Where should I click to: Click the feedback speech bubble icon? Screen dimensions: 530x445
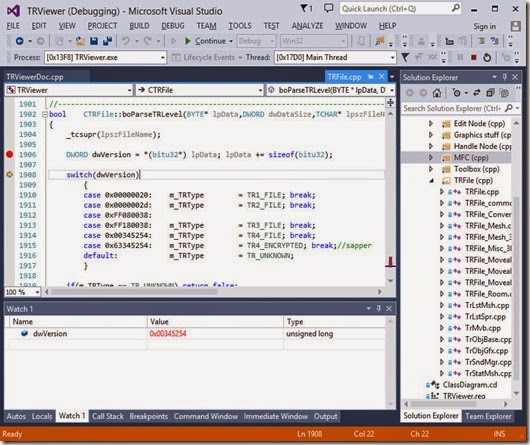point(328,8)
